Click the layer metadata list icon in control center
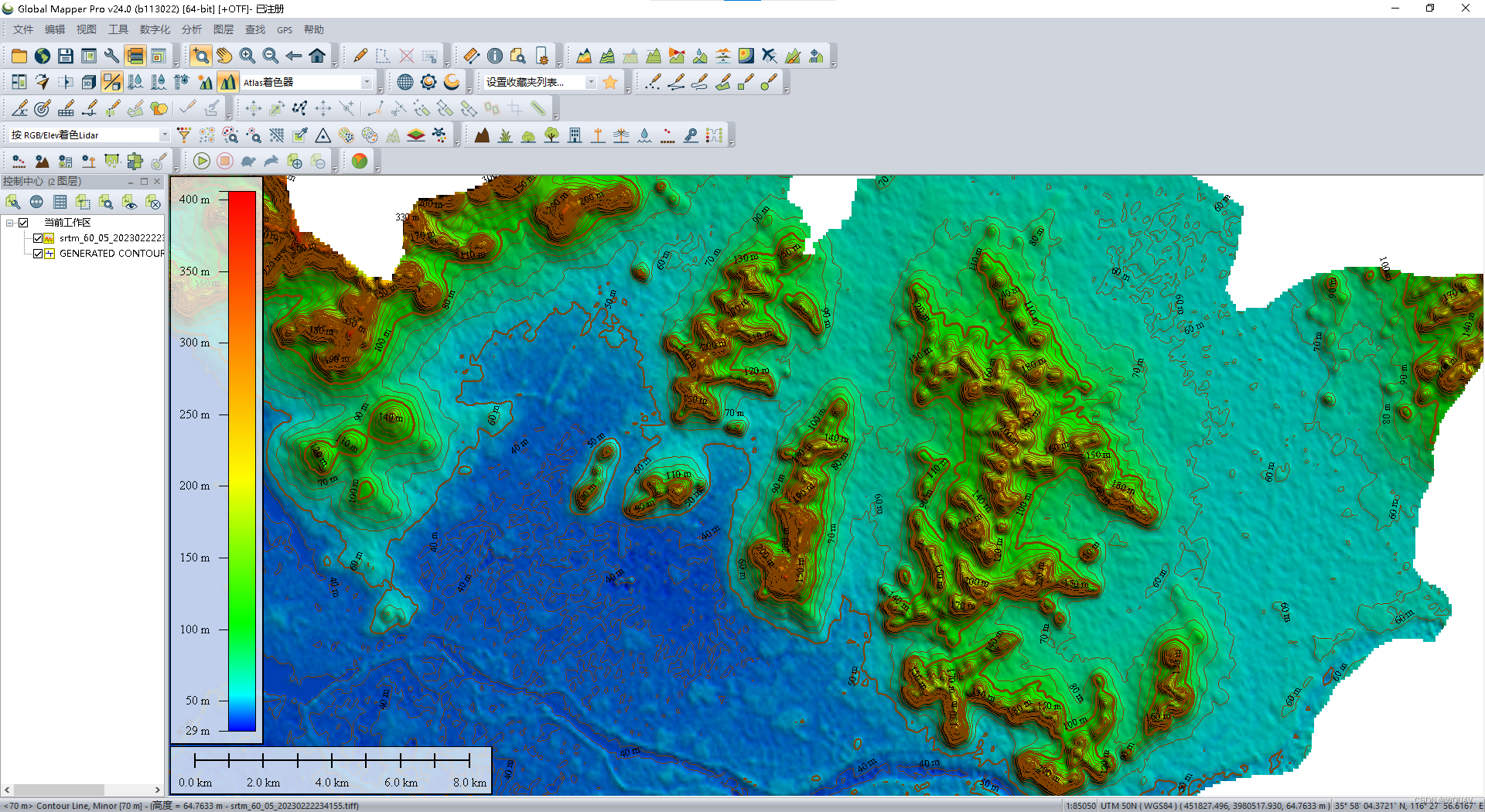Screen dimensions: 1485x812 coord(60,202)
